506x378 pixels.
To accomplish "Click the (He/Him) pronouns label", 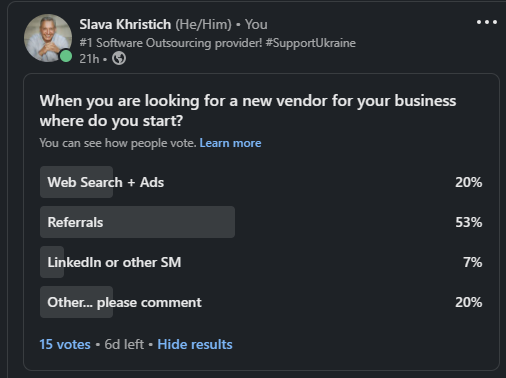I will [x=203, y=24].
